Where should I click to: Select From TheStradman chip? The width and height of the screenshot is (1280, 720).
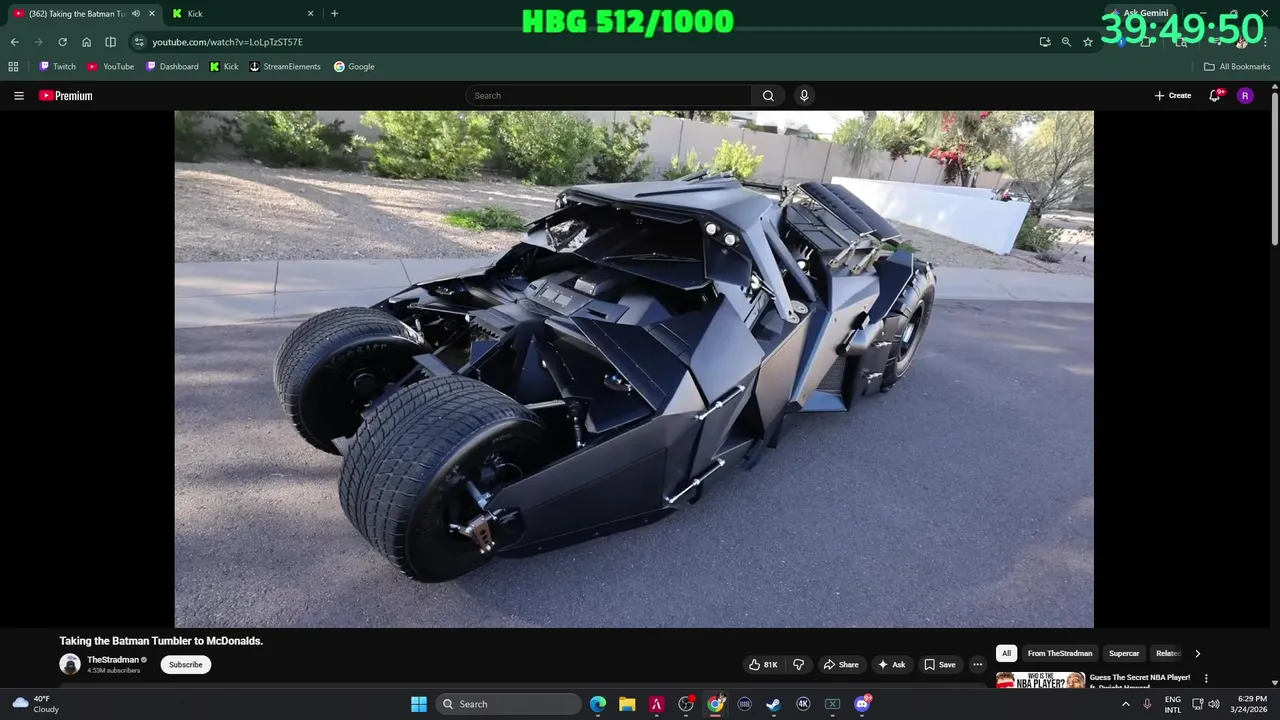pyautogui.click(x=1060, y=653)
